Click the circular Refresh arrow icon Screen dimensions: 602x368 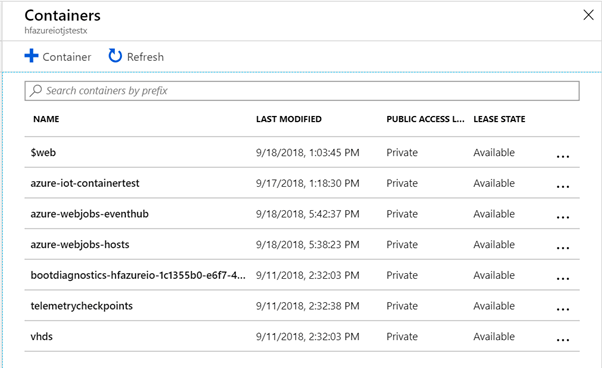pyautogui.click(x=115, y=56)
